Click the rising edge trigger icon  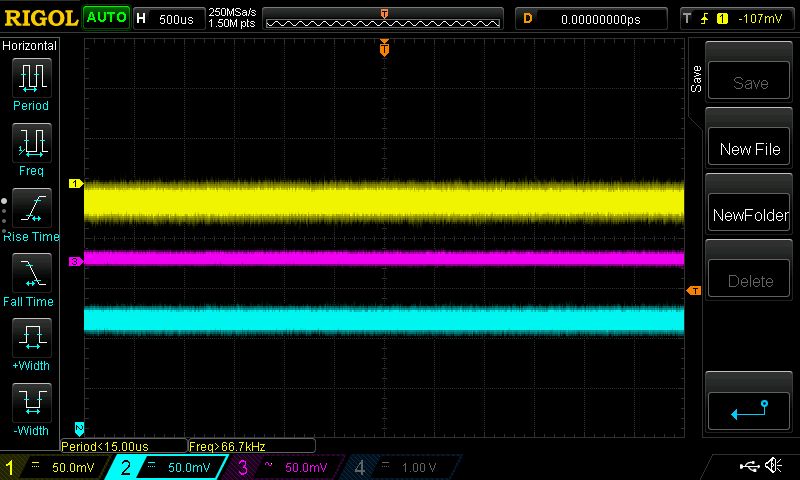pyautogui.click(x=705, y=19)
